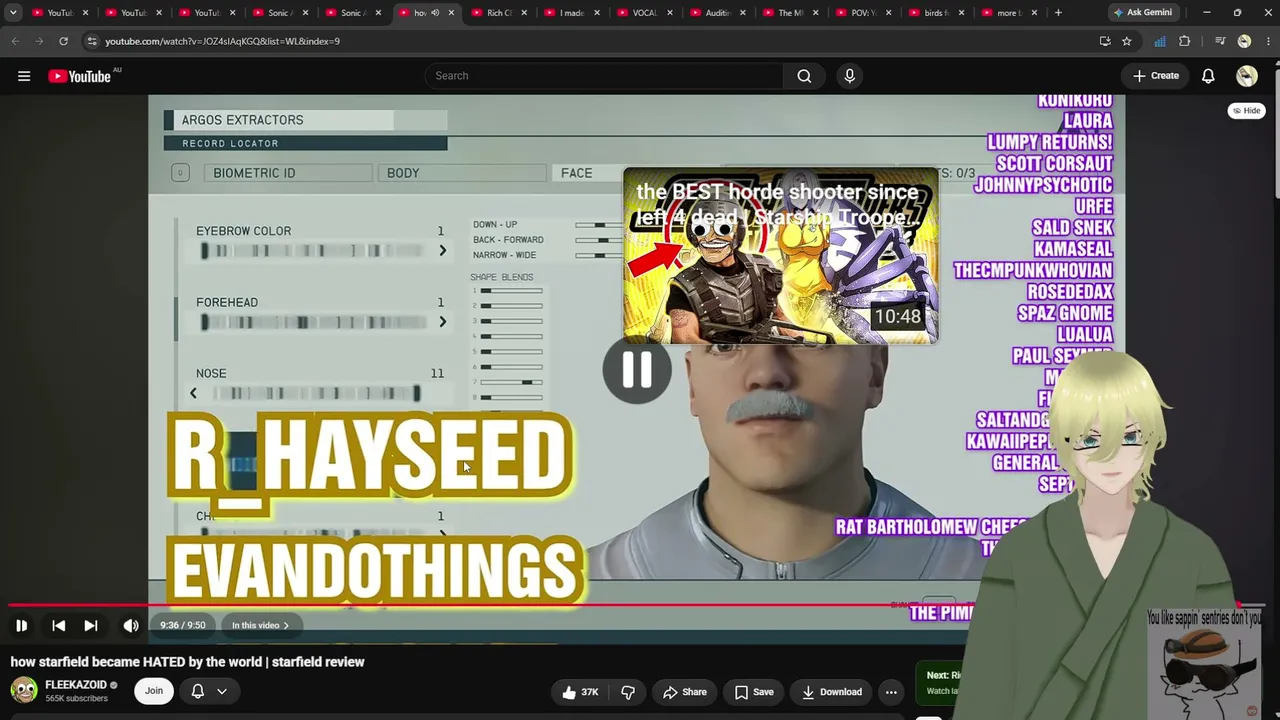Bookmark this page with the star
This screenshot has height=720, width=1280.
[x=1127, y=41]
